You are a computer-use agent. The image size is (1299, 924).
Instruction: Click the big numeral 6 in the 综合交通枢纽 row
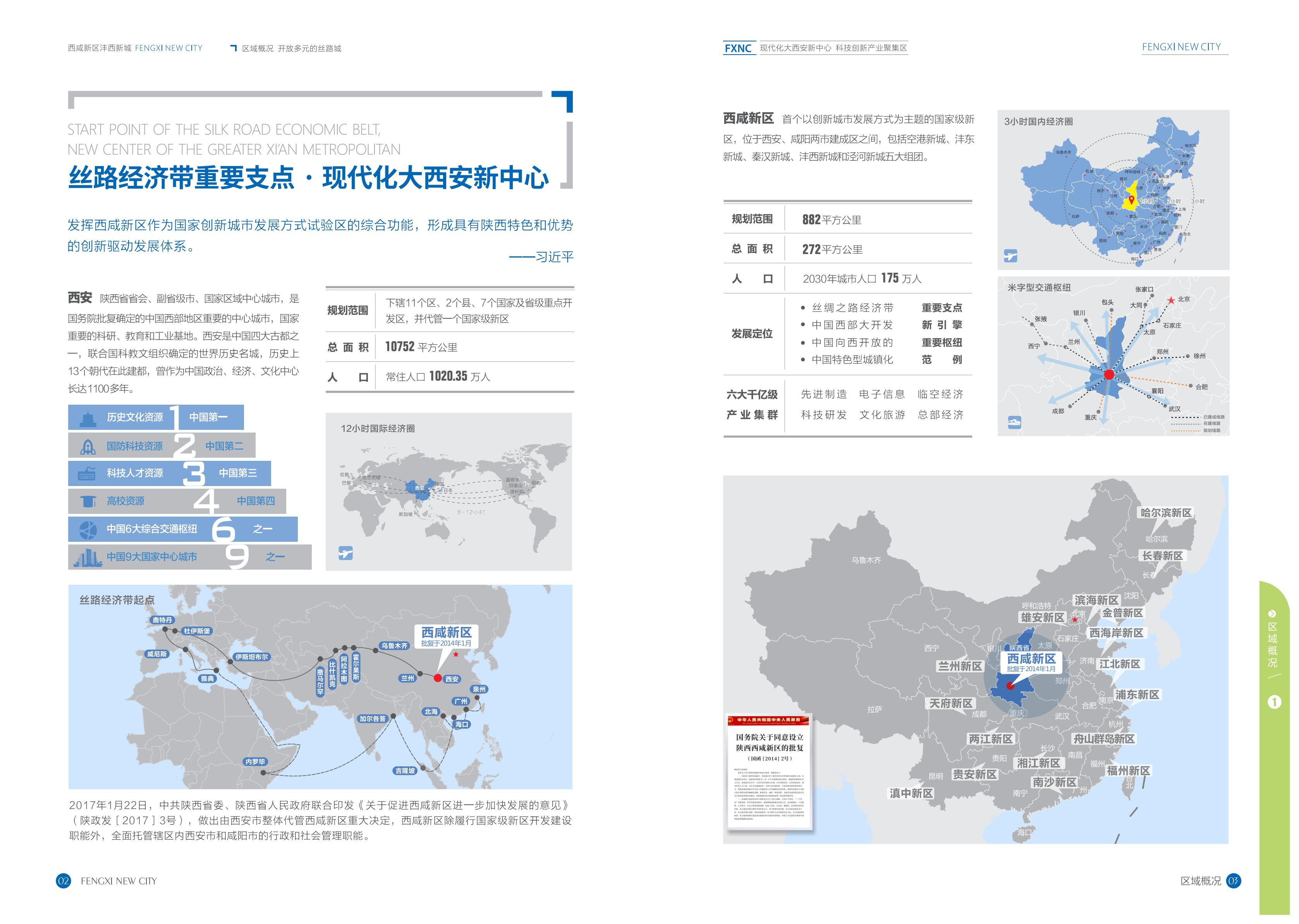(223, 530)
